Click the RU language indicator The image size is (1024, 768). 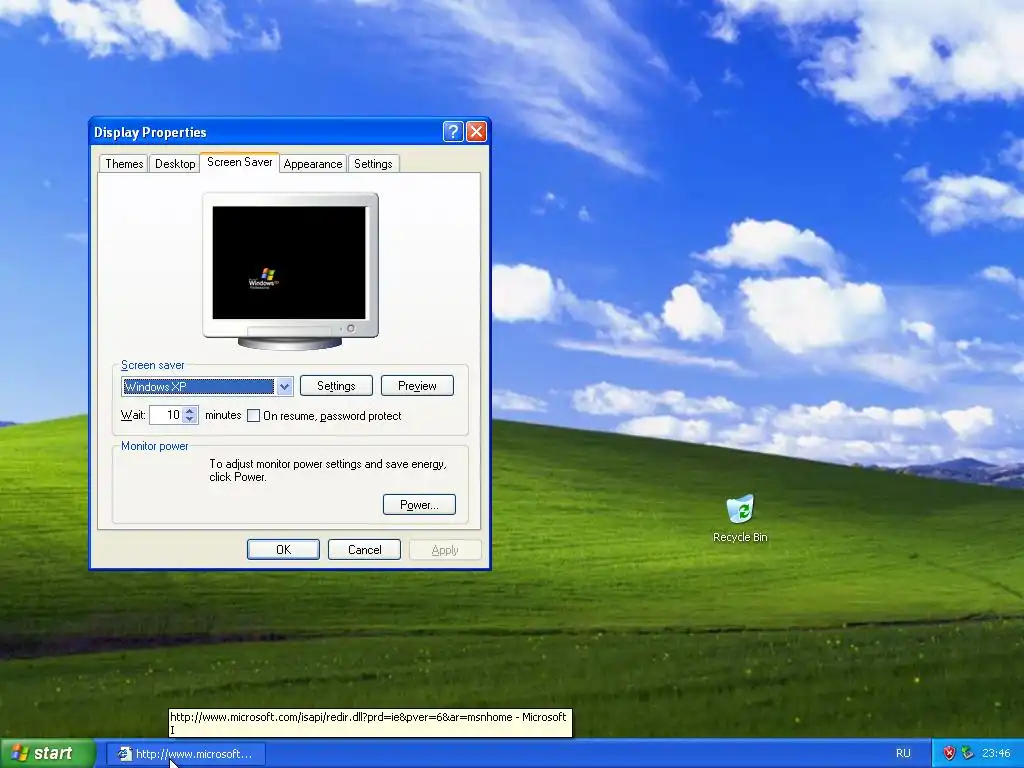click(903, 754)
